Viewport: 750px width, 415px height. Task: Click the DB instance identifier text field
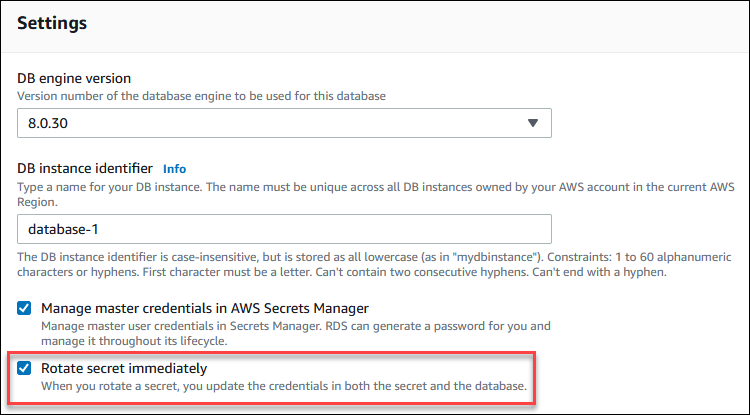click(x=284, y=230)
